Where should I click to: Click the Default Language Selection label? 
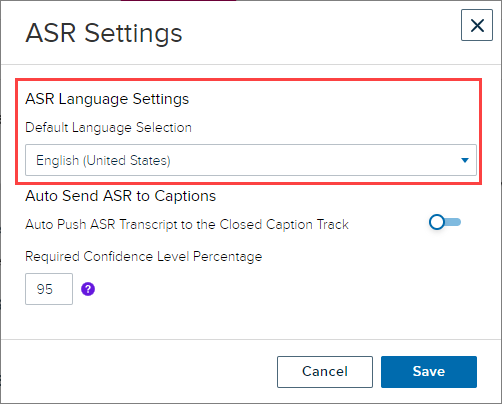tap(108, 128)
